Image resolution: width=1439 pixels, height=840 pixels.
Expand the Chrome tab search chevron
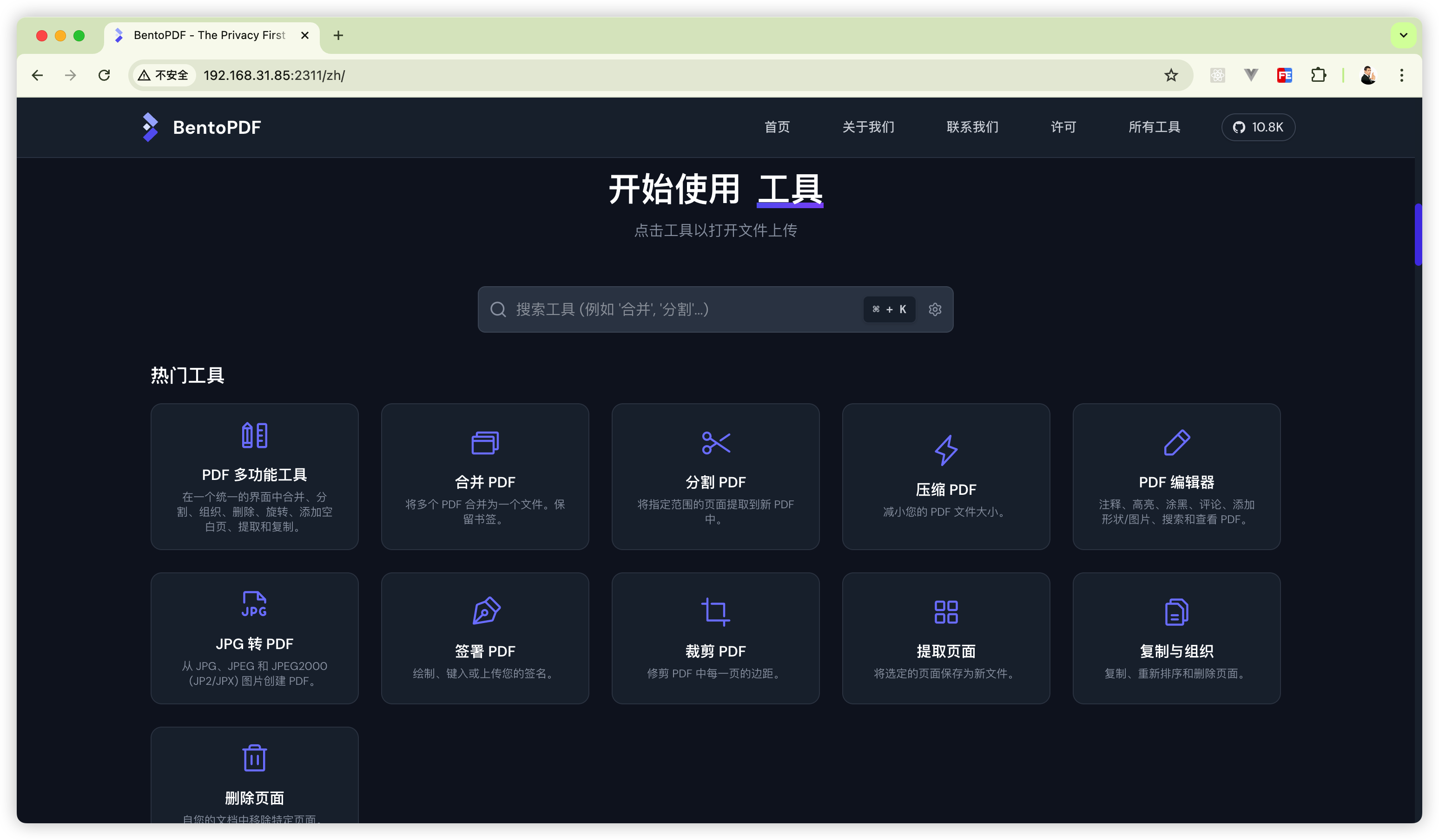click(1403, 35)
